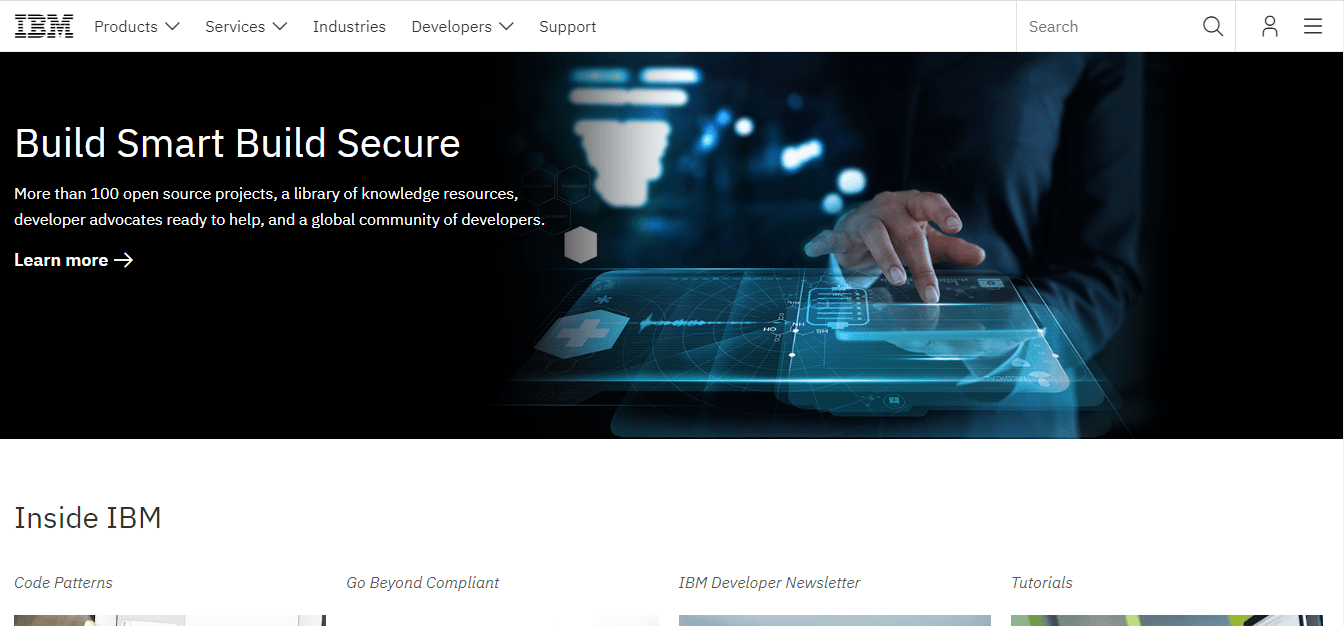The height and width of the screenshot is (626, 1344).
Task: Open the user profile icon
Action: pos(1270,27)
